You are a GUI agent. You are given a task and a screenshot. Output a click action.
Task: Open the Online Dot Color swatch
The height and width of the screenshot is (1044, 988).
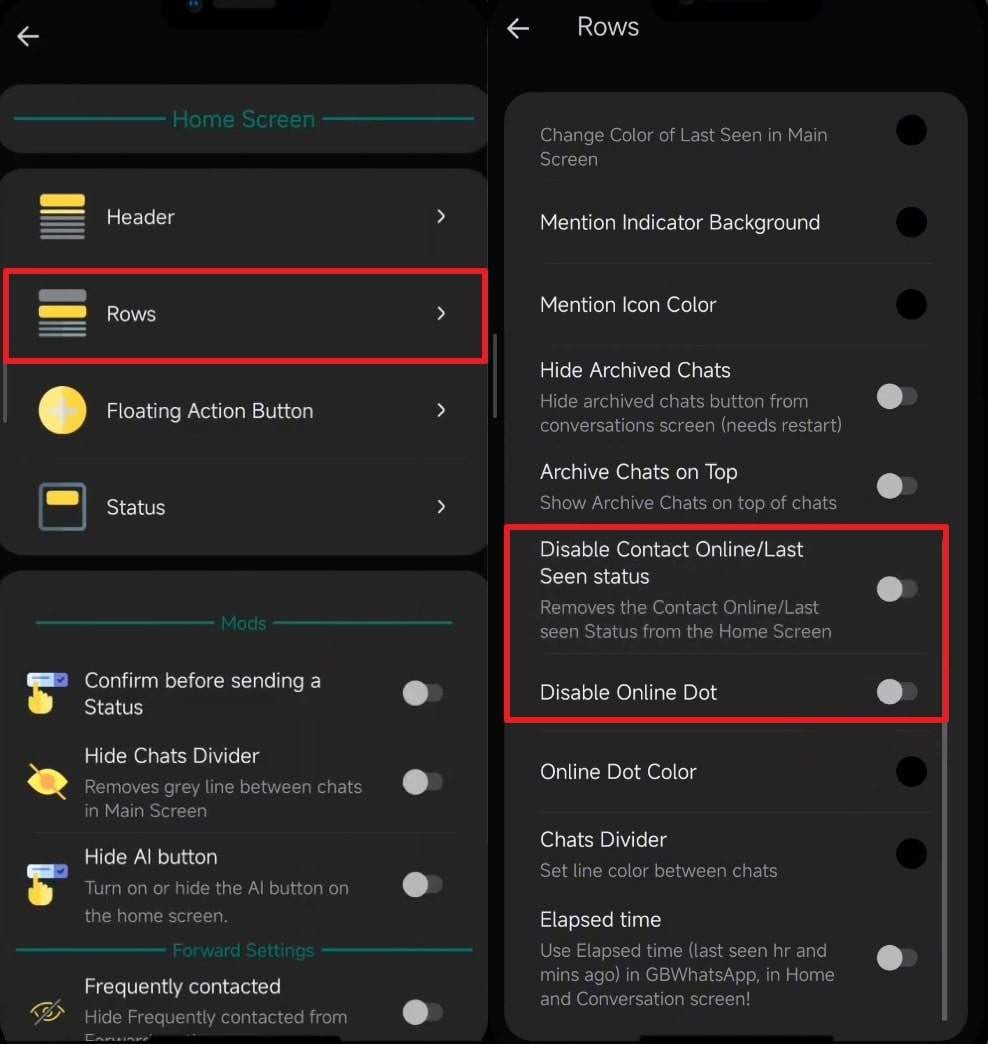click(x=911, y=771)
